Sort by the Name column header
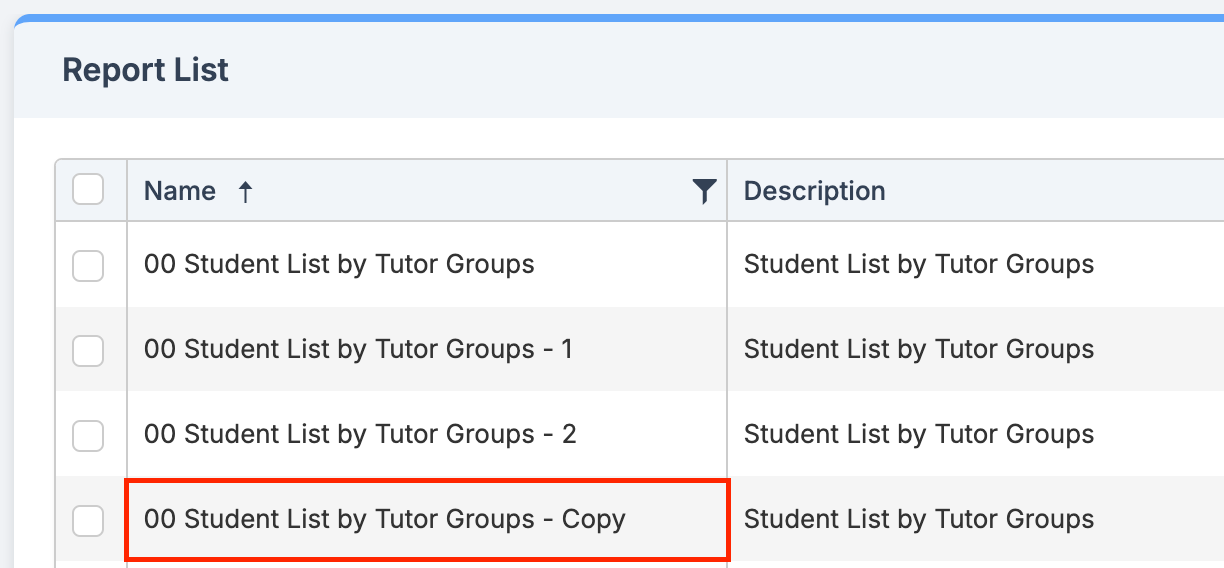 tap(180, 191)
